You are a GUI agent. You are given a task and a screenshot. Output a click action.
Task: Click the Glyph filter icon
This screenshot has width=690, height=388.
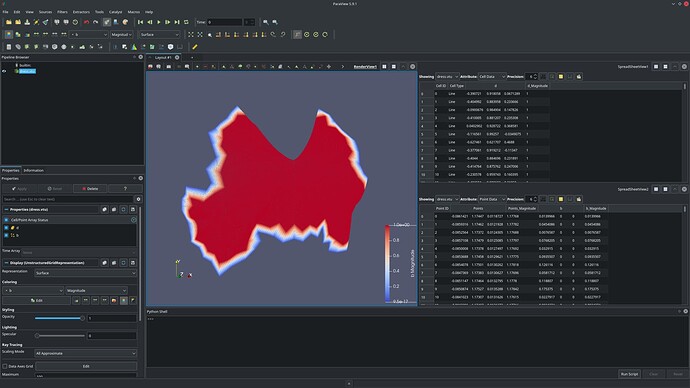pos(64,47)
